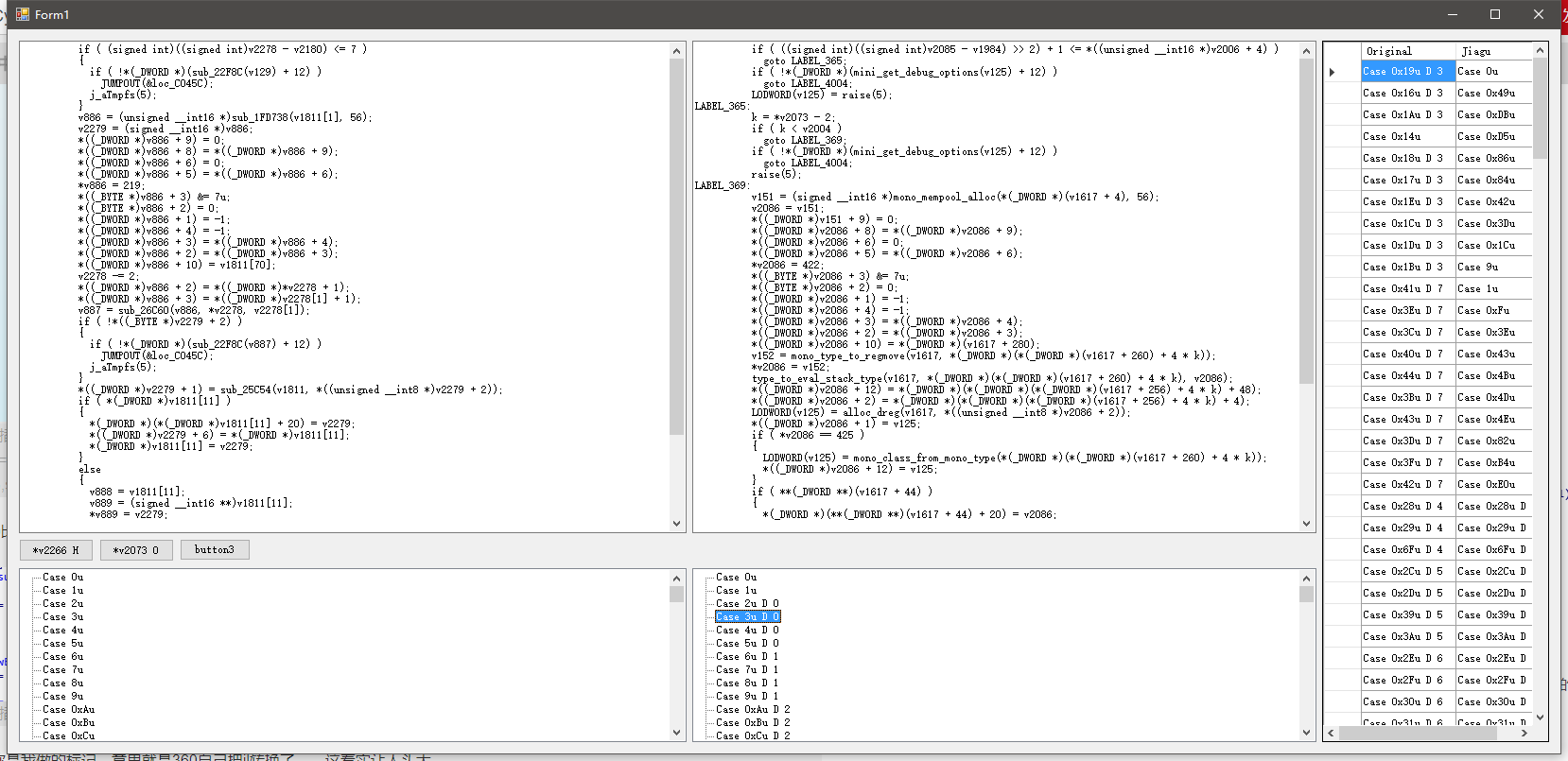This screenshot has height=761, width=1568.
Task: Sort grid by the Original column header
Action: tap(1407, 51)
